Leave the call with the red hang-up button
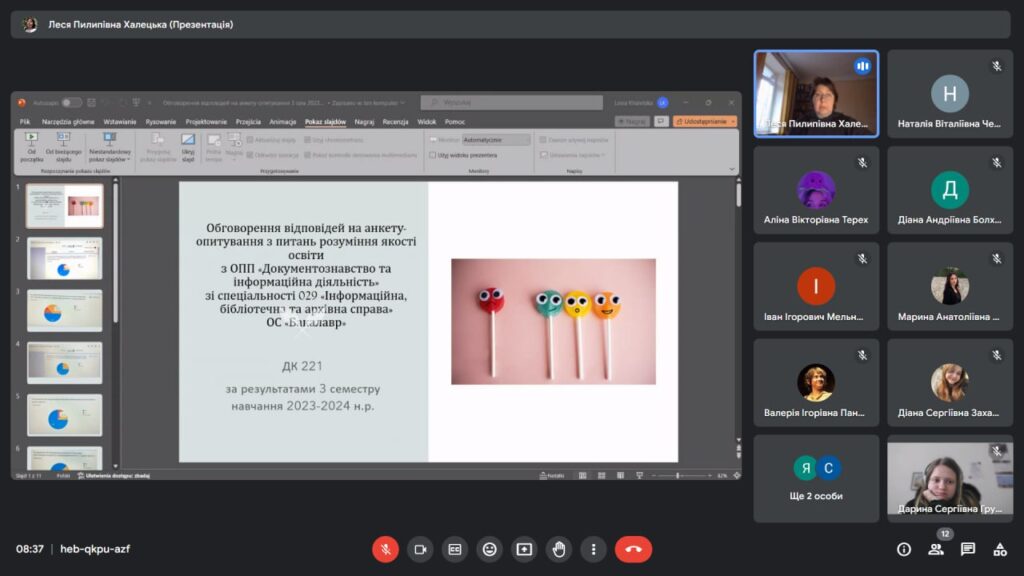 click(633, 549)
